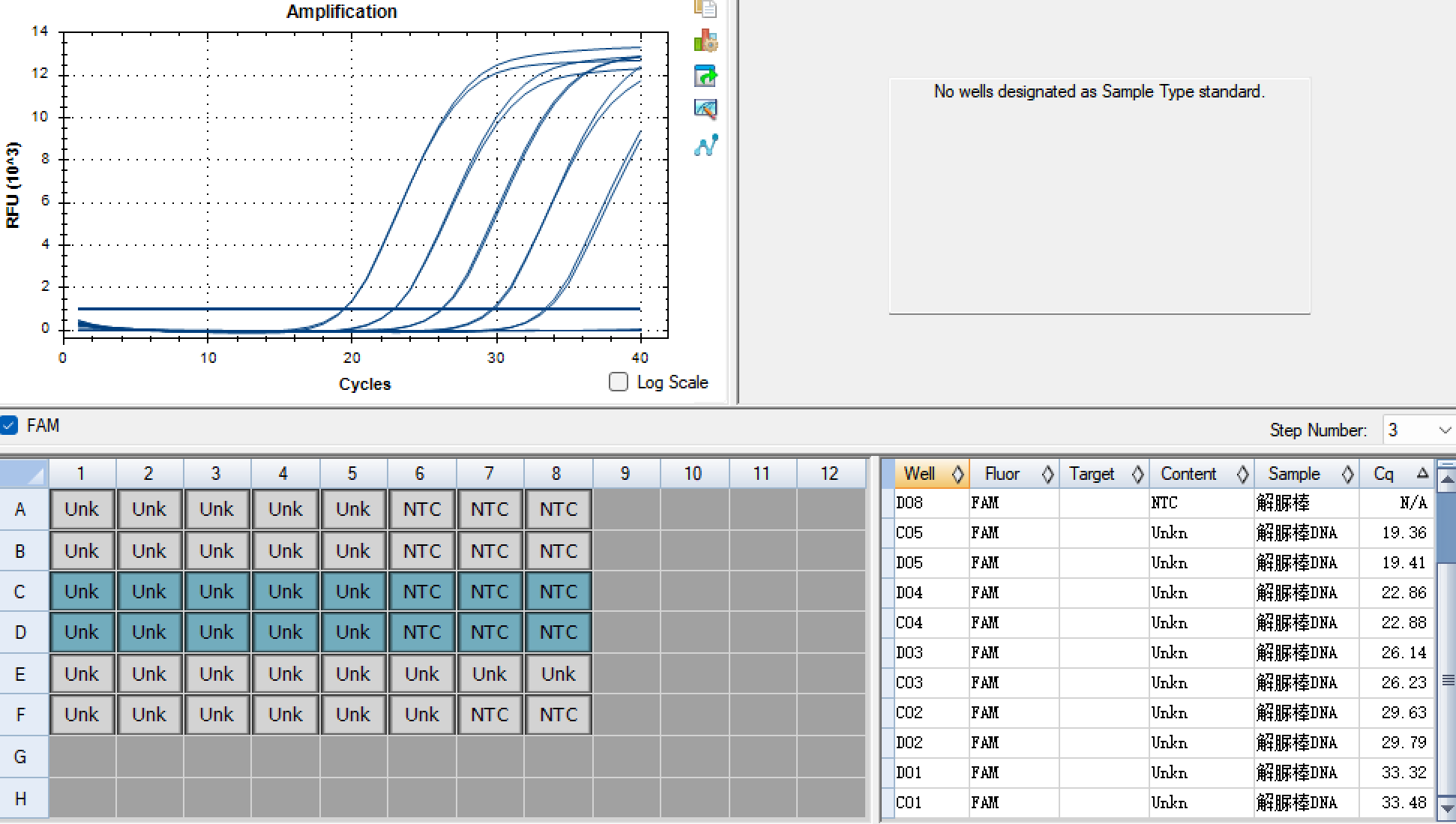Toggle highlighted well D4 in the plate

click(x=286, y=633)
